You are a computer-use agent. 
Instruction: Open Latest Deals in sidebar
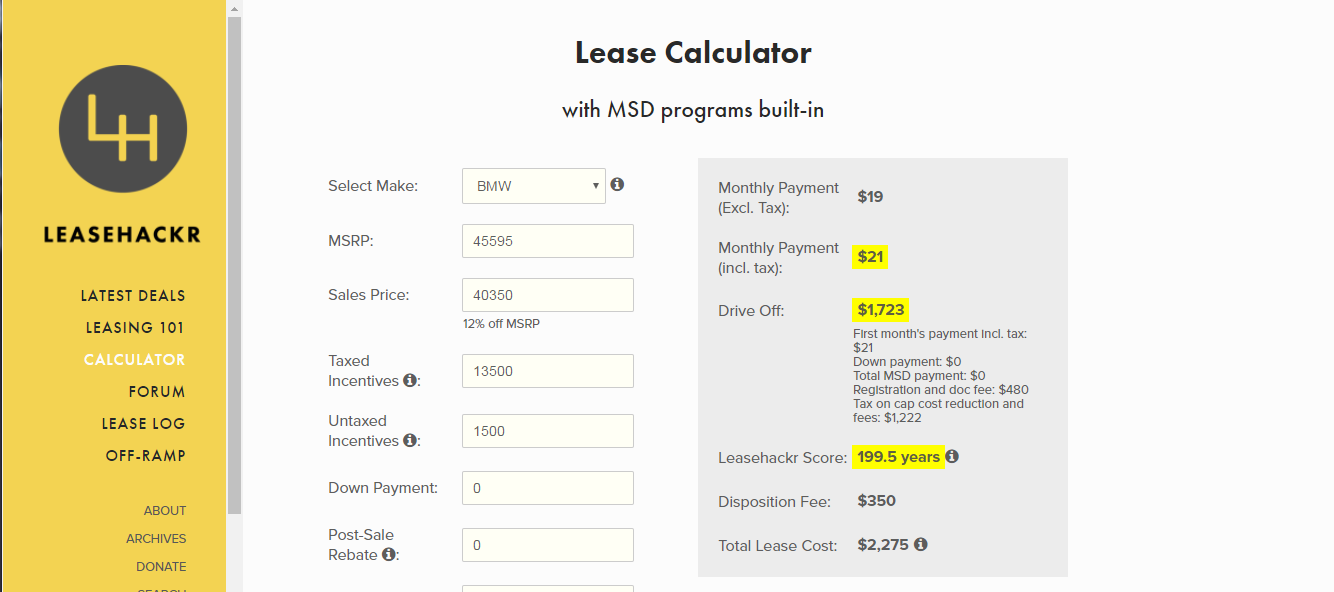(x=133, y=296)
